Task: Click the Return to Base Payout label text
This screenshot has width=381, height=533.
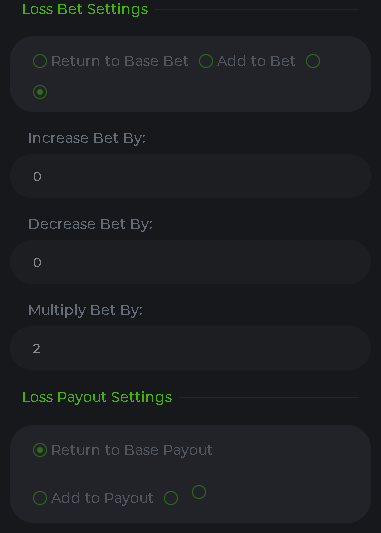Action: click(x=132, y=450)
